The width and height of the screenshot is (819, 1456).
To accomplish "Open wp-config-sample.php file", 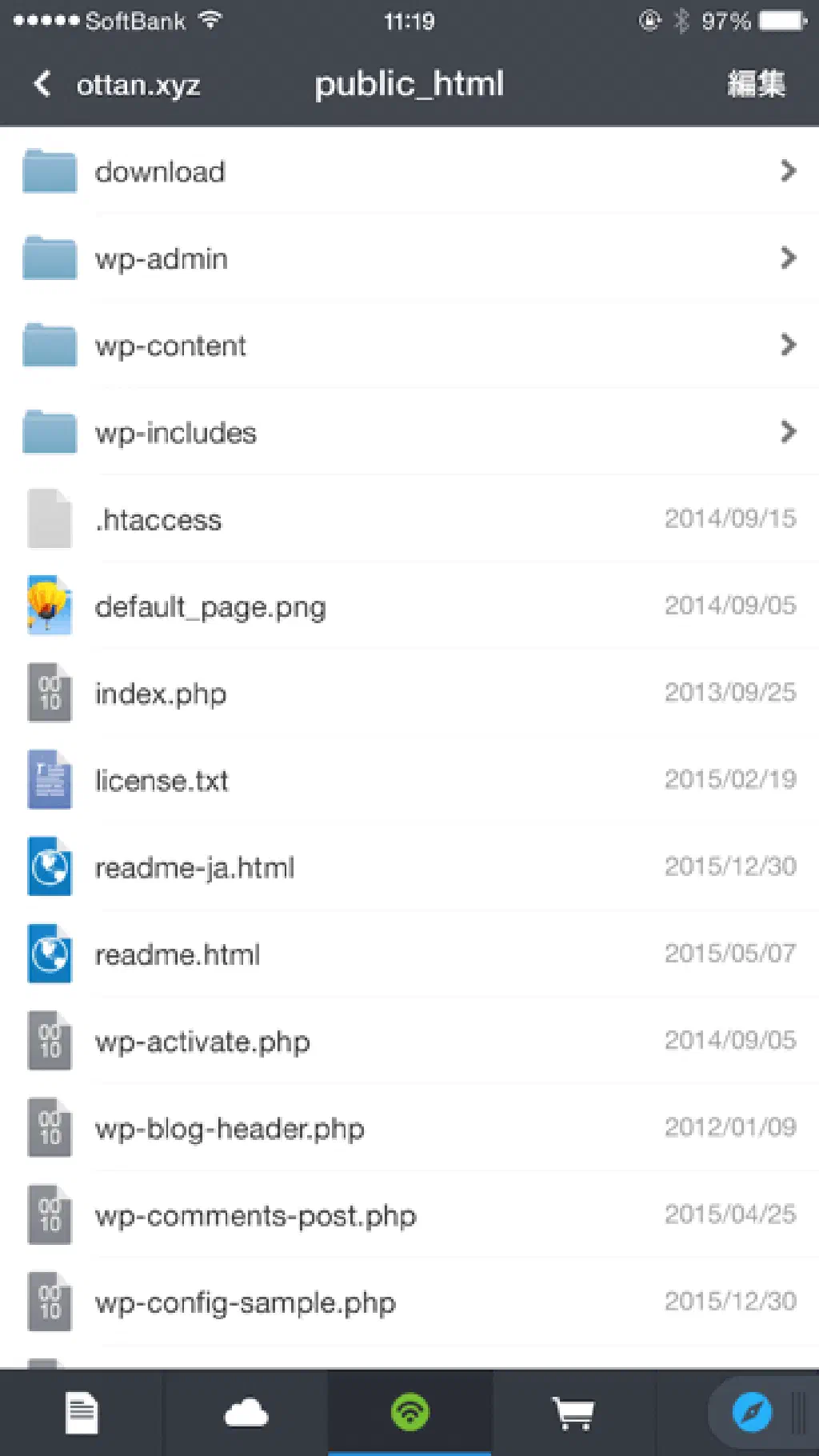I will tap(245, 1303).
